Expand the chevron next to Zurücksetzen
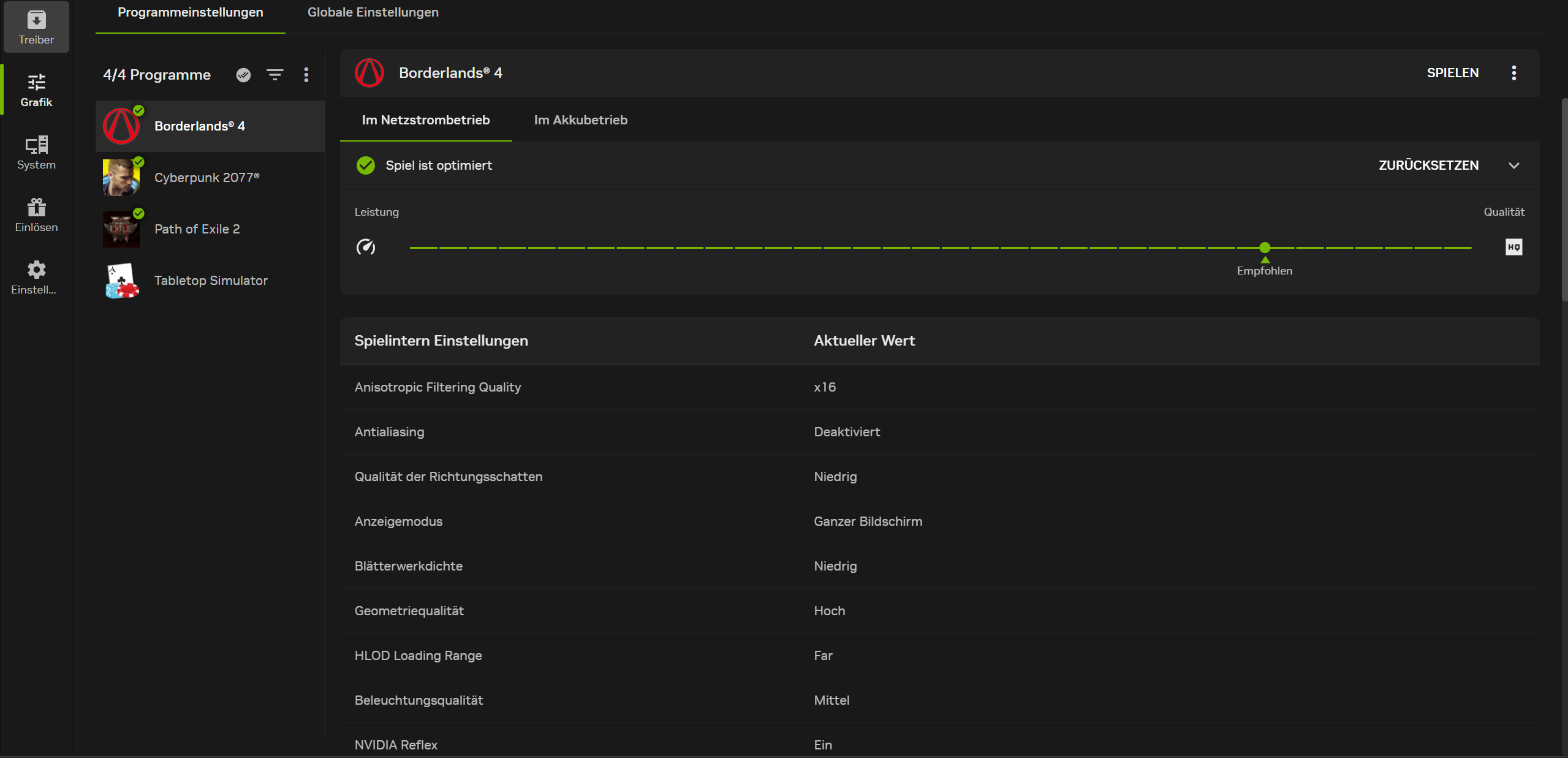This screenshot has height=758, width=1568. [1513, 165]
